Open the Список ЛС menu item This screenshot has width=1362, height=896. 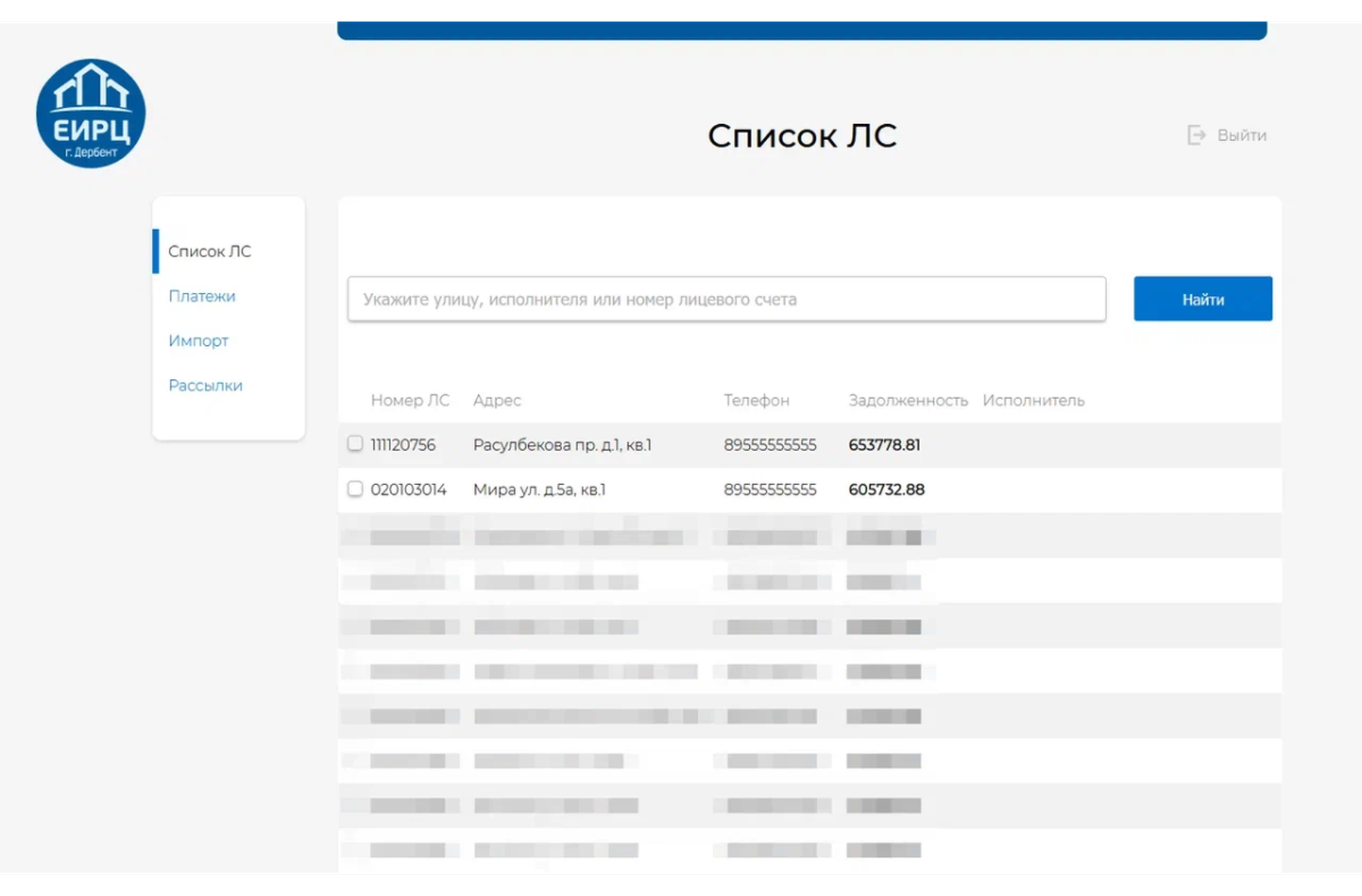pyautogui.click(x=210, y=251)
